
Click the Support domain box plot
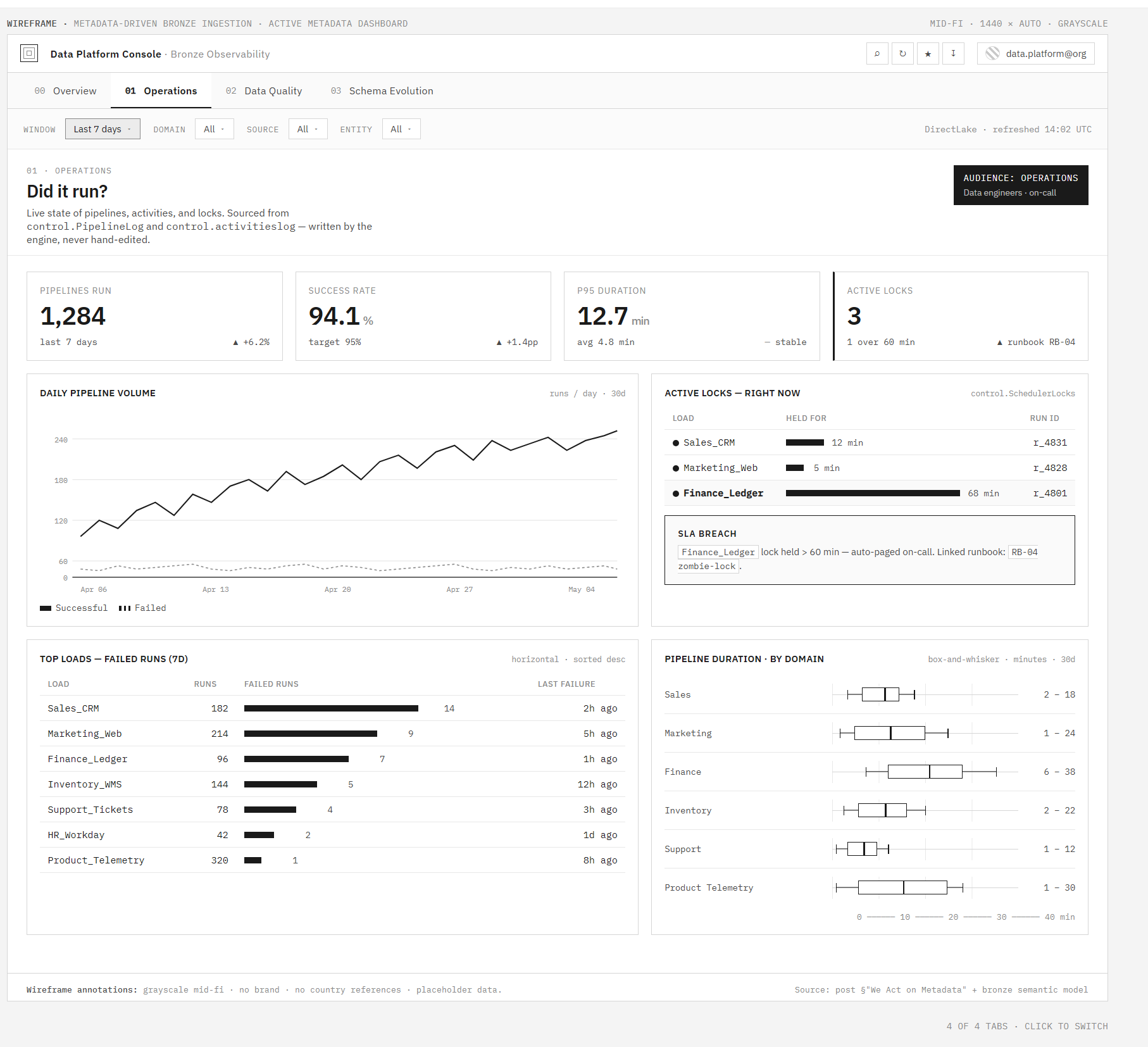(x=863, y=849)
